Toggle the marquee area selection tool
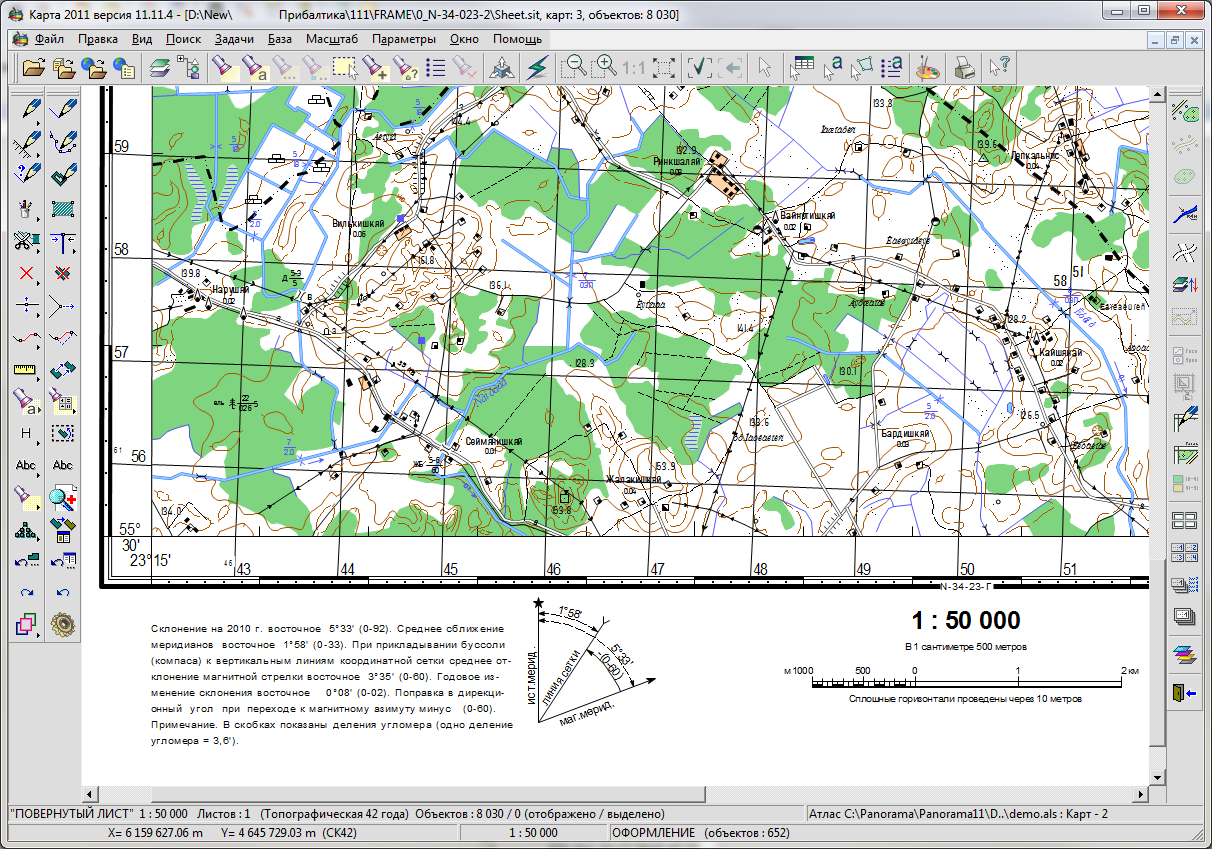 [x=345, y=68]
